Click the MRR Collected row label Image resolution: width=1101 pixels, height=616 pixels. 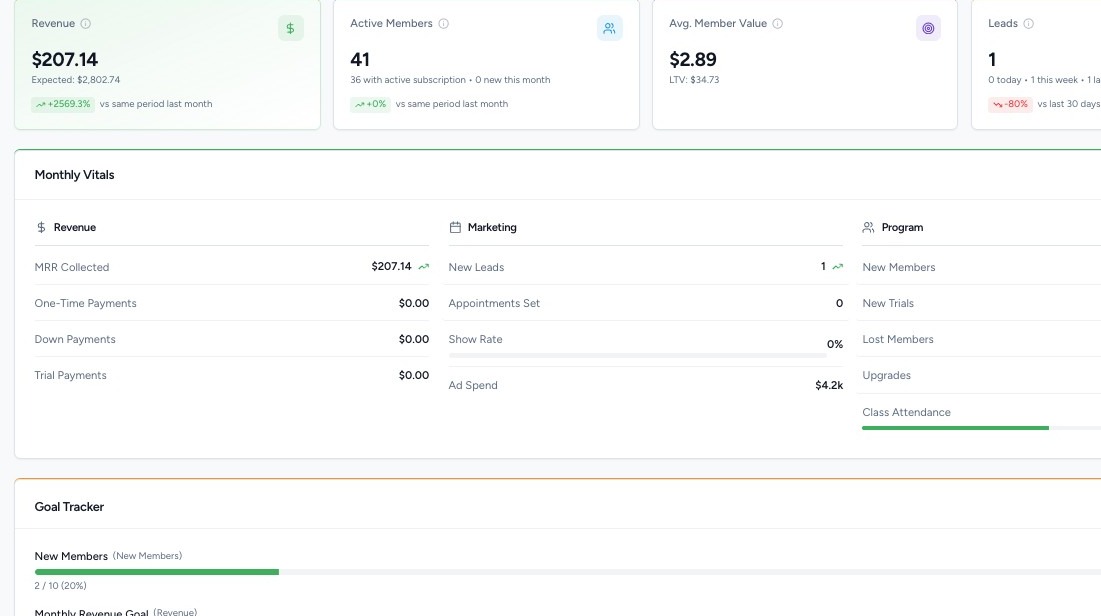click(72, 267)
